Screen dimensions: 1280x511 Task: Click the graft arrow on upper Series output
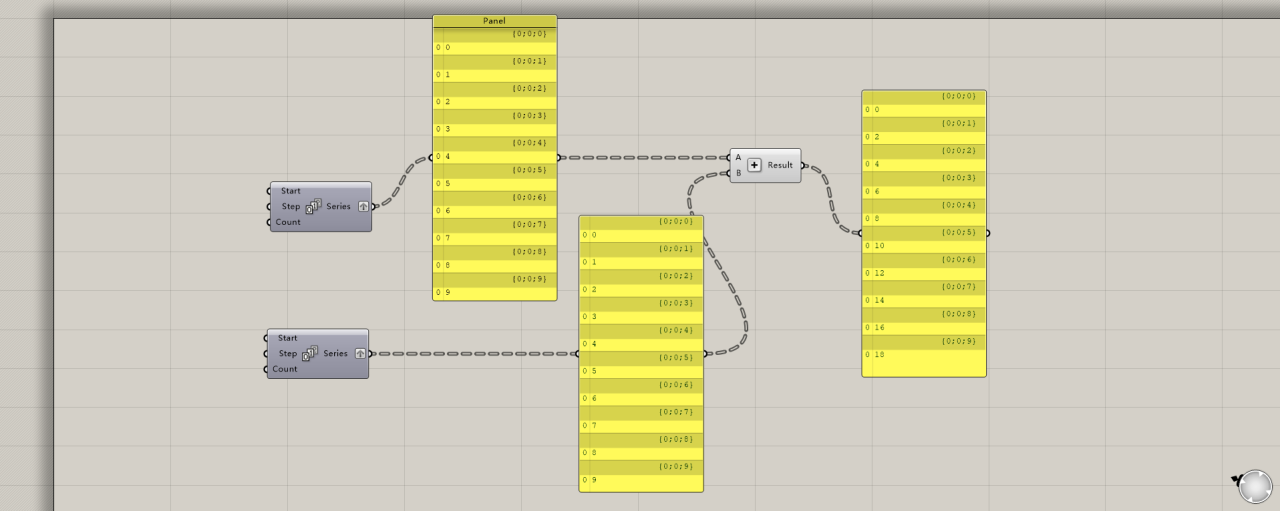click(363, 206)
